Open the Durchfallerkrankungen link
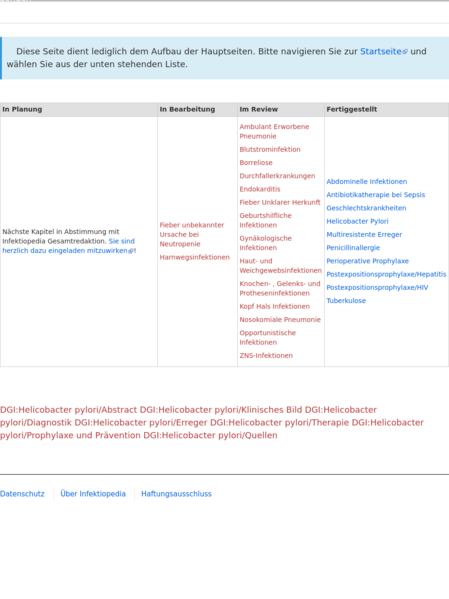 tap(277, 176)
